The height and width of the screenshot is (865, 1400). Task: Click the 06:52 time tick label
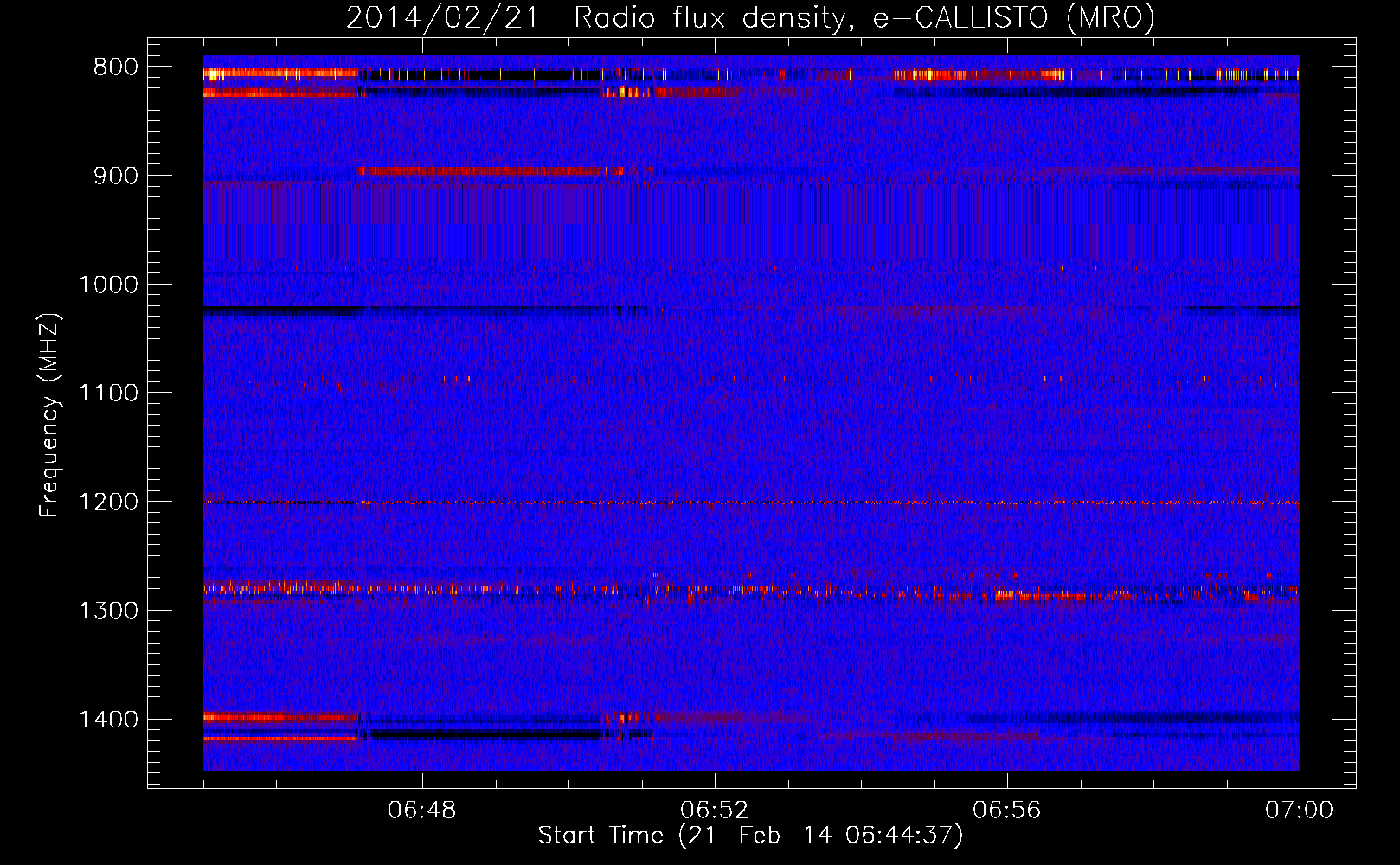715,811
